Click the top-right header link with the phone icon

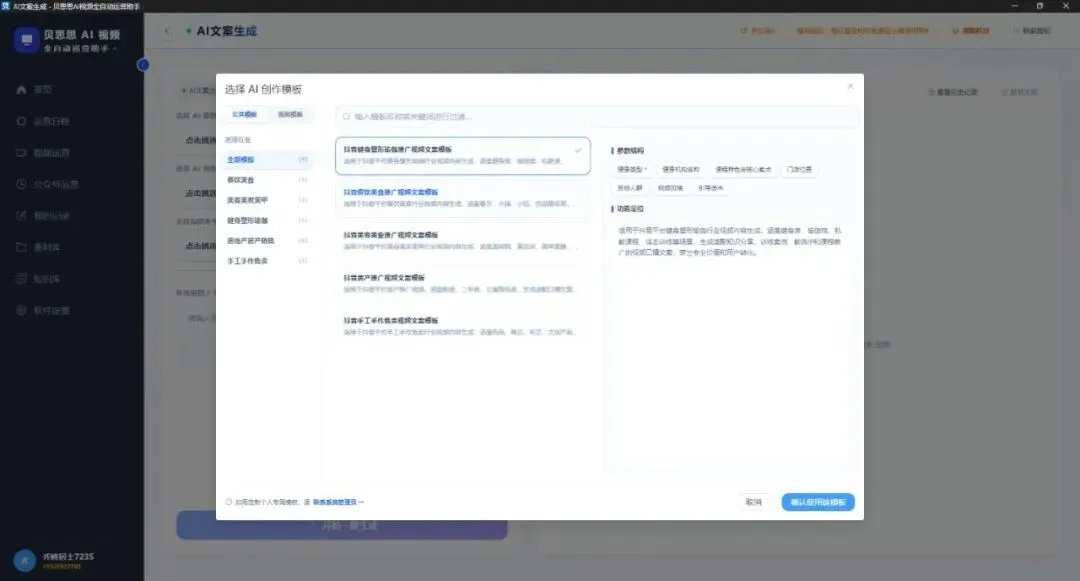click(1032, 31)
